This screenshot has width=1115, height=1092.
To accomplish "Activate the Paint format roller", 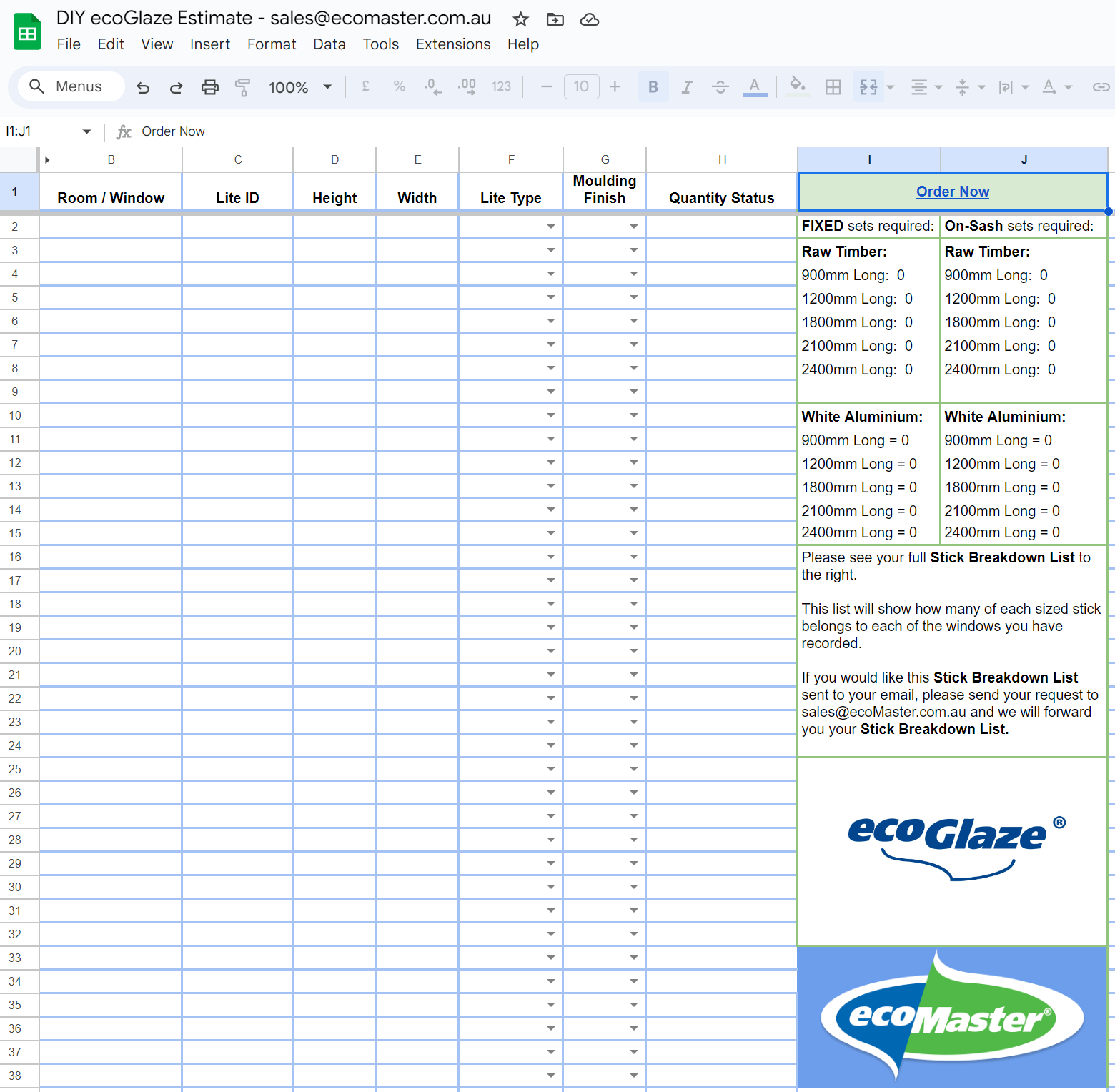I will [x=243, y=87].
